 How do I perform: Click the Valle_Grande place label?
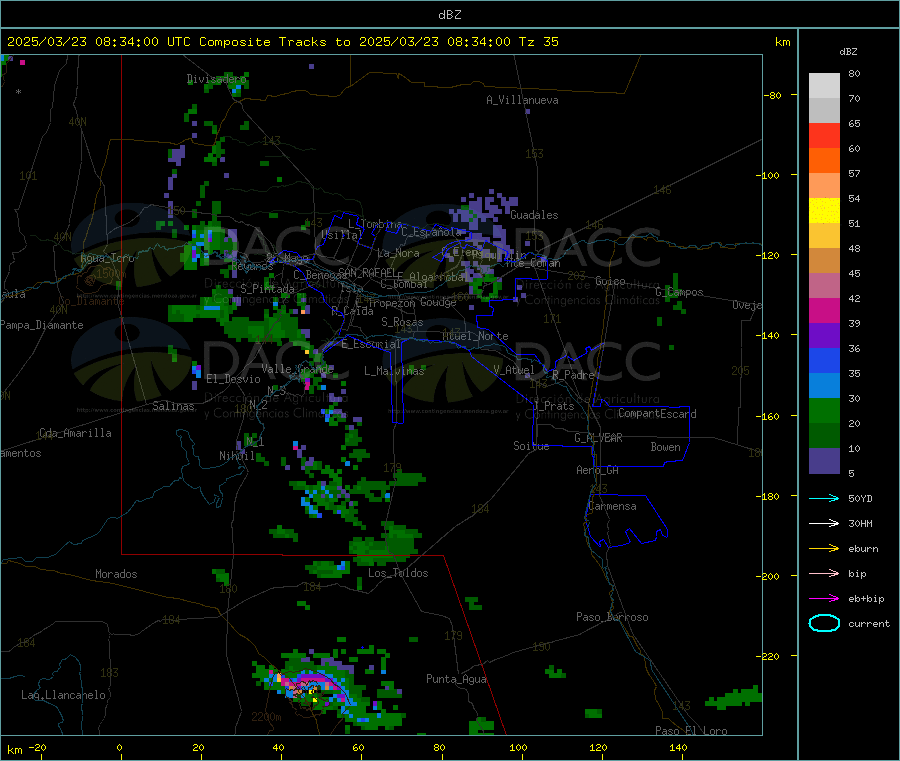(x=297, y=369)
